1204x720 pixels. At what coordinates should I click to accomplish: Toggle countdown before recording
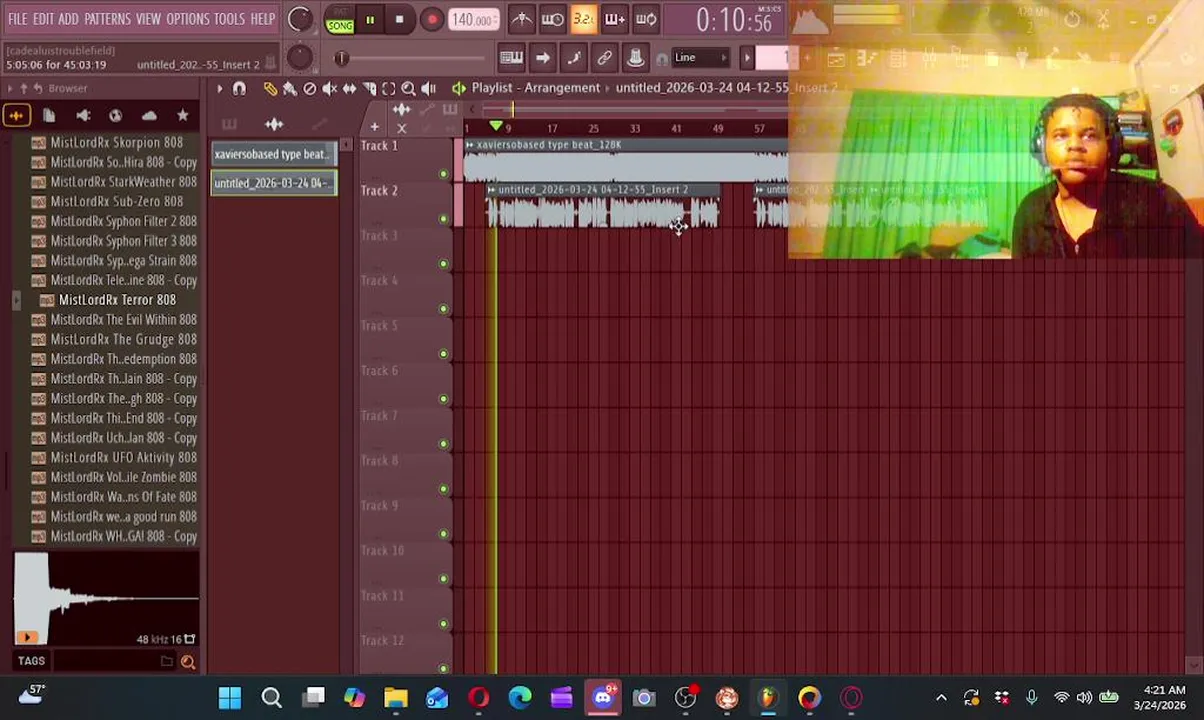coord(584,19)
